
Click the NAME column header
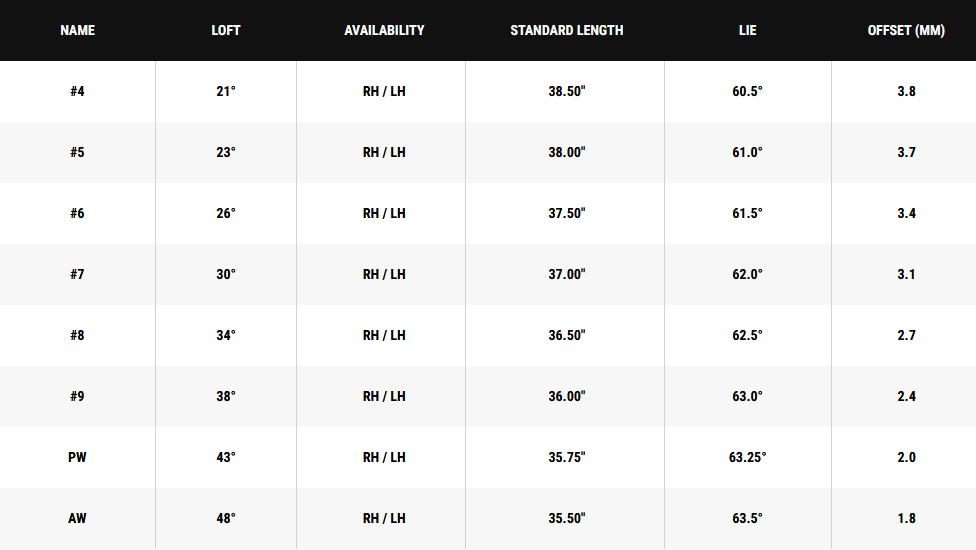click(x=77, y=31)
